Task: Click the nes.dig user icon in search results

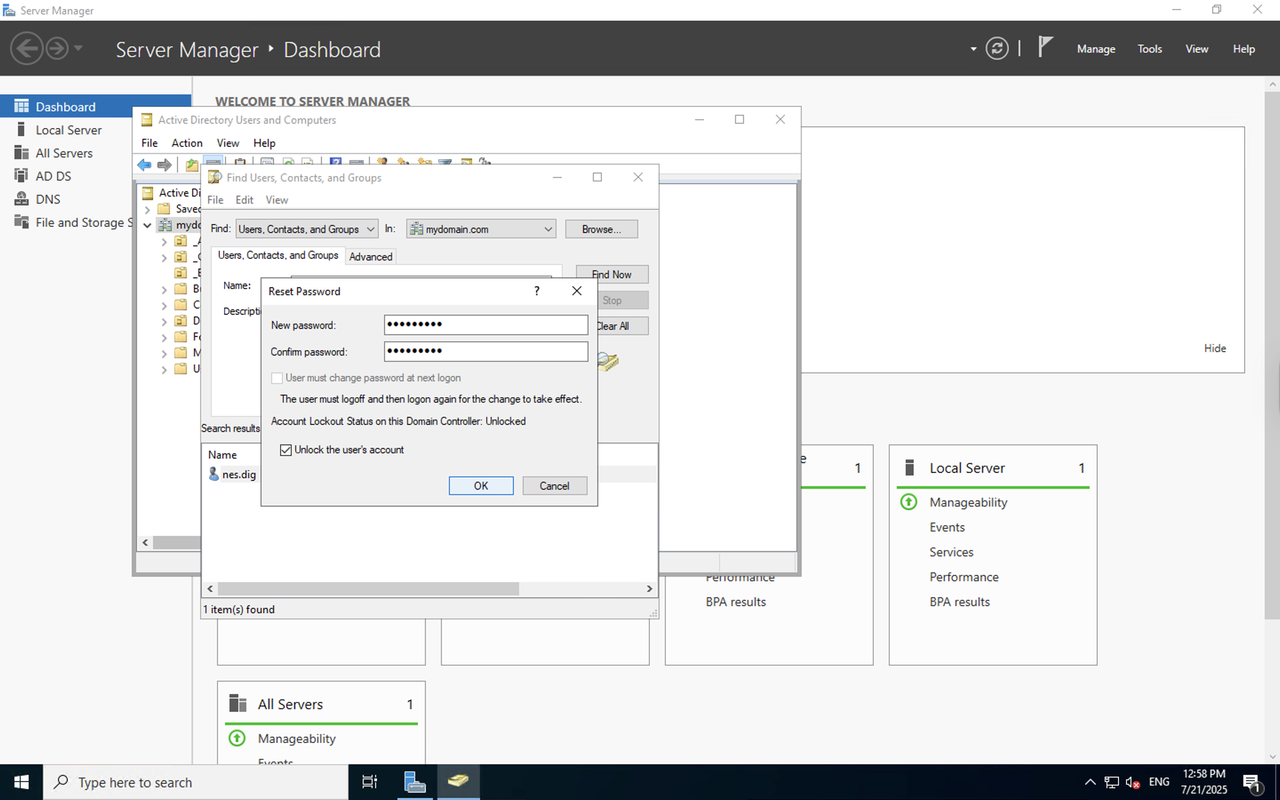Action: click(213, 474)
